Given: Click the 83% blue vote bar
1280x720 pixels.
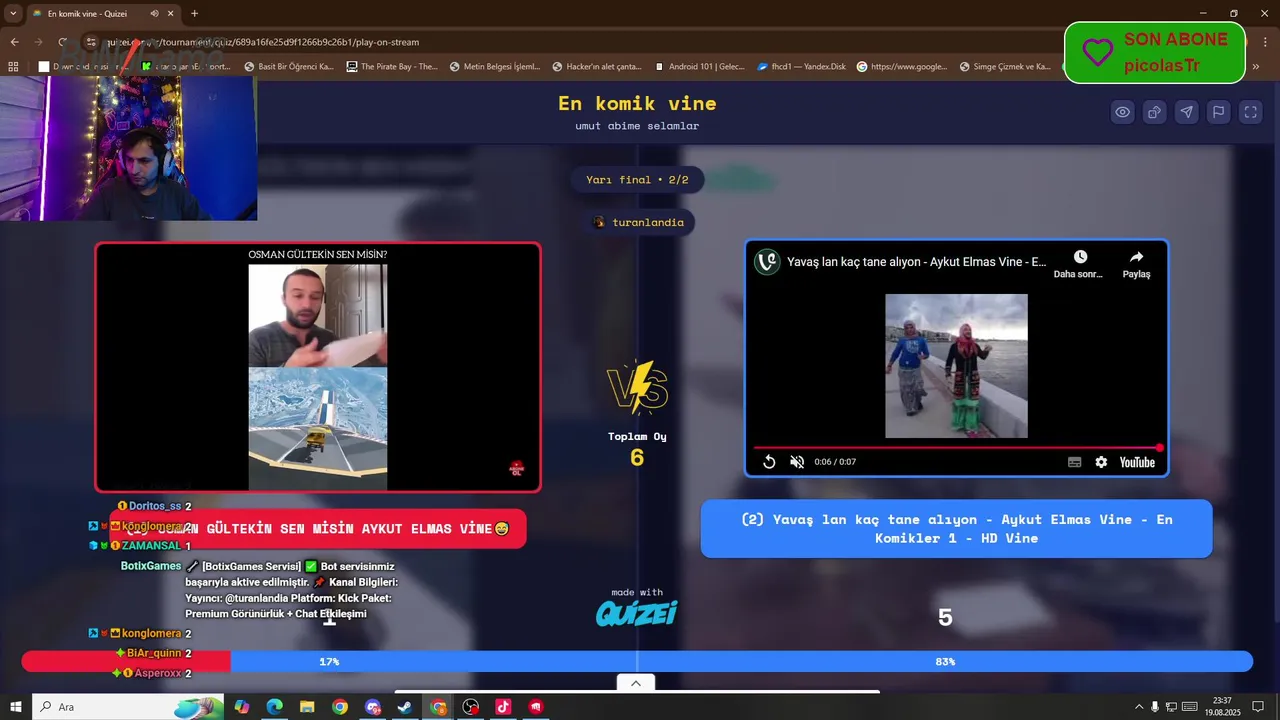Looking at the screenshot, I should 741,662.
